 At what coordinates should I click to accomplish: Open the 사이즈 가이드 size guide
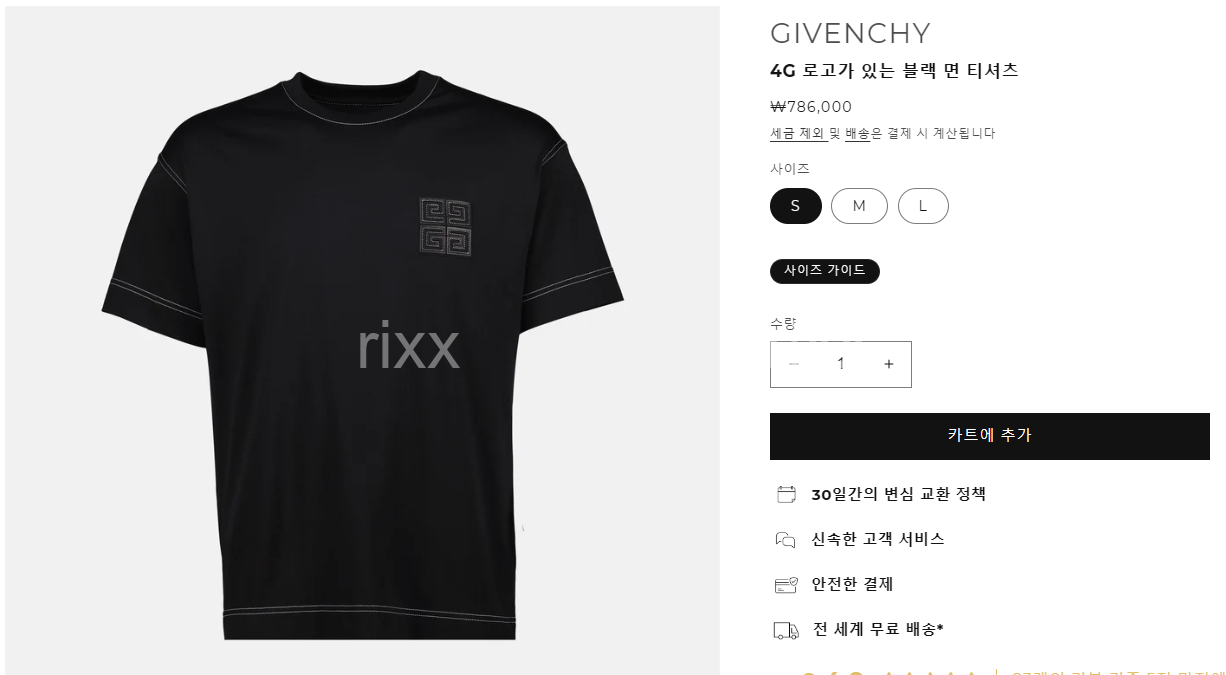point(825,271)
